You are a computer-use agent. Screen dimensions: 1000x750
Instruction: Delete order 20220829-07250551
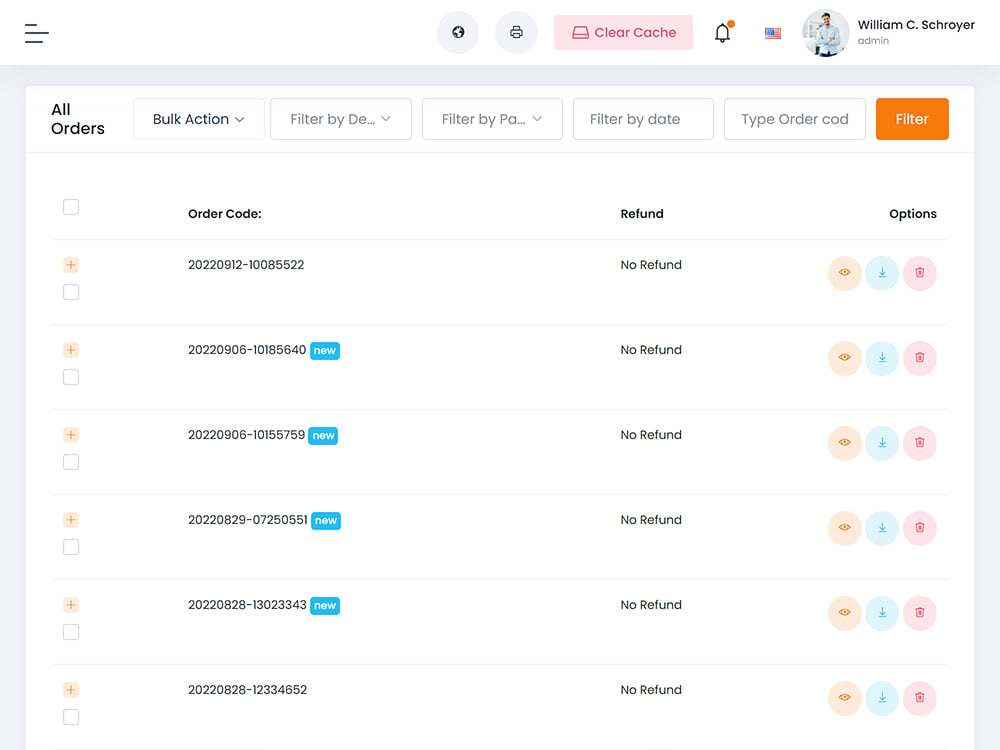coord(919,528)
